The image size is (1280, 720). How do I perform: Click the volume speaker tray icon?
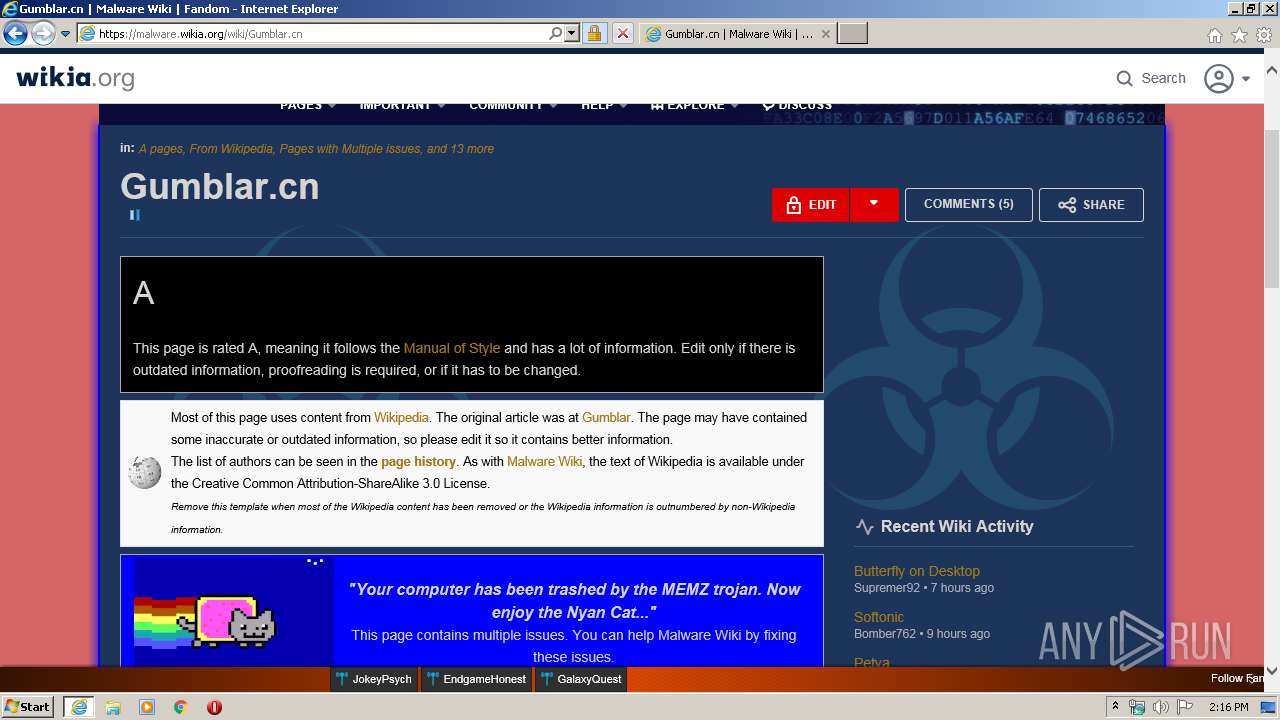tap(1161, 707)
